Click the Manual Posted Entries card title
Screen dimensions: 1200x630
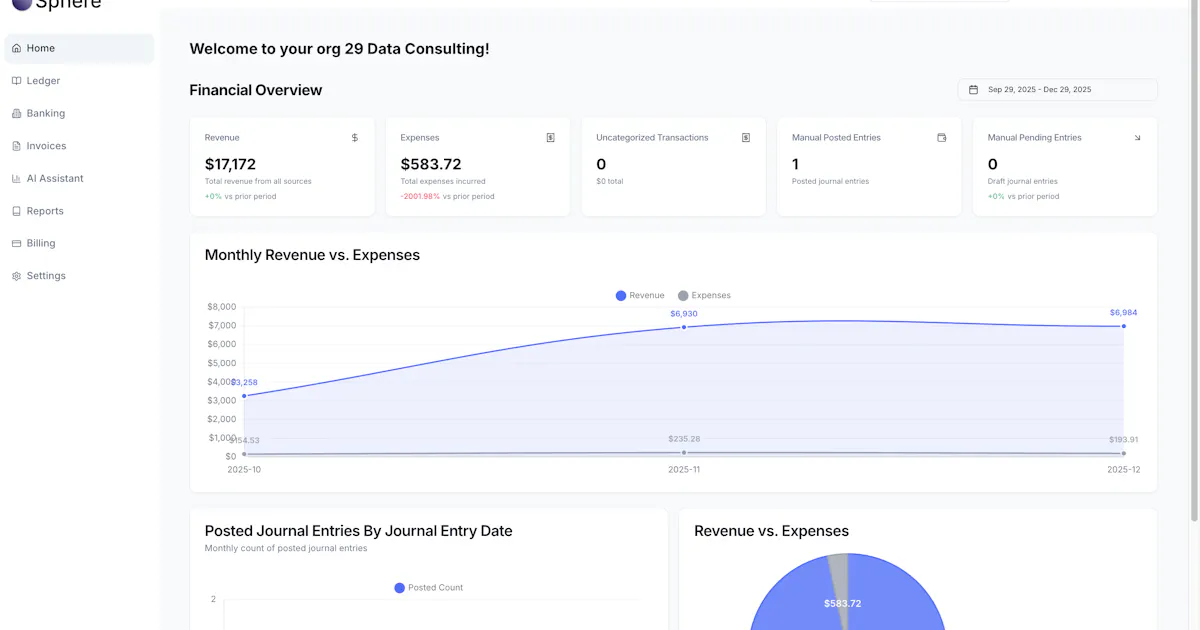pos(836,138)
